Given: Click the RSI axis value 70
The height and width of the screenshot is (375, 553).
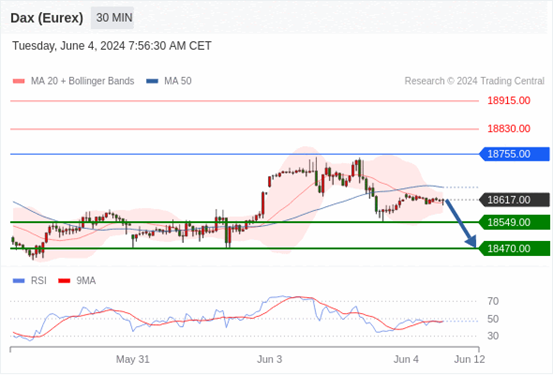Looking at the screenshot, I should pyautogui.click(x=493, y=301).
